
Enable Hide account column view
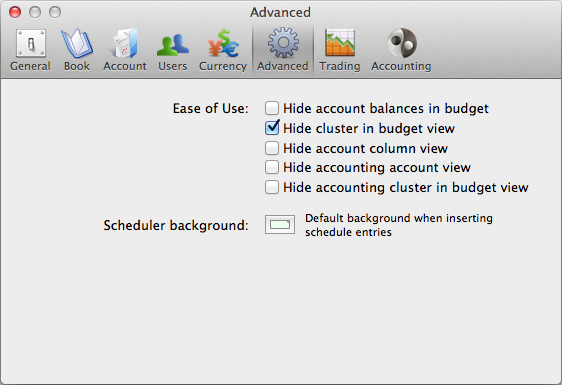pos(272,148)
